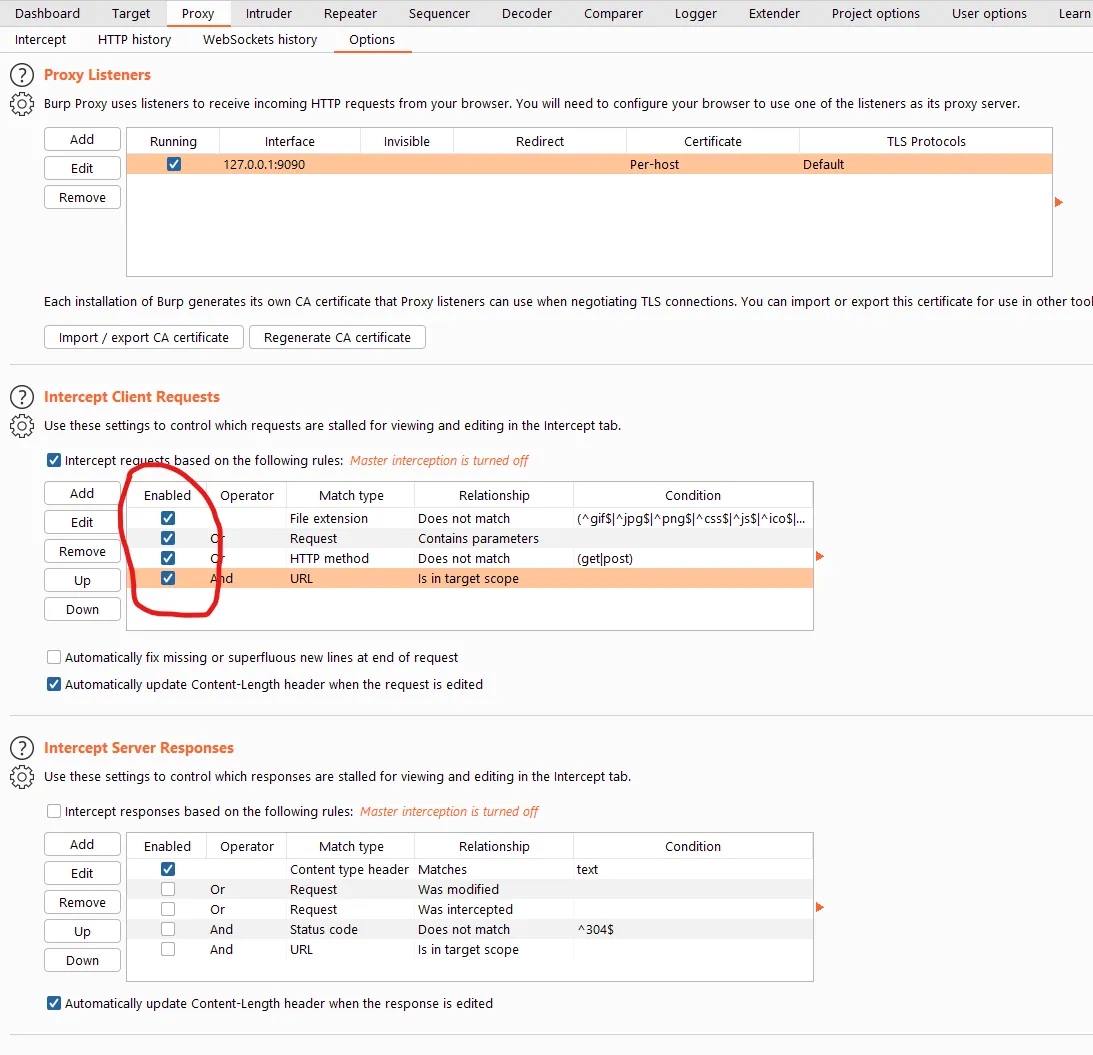Viewport: 1093px width, 1055px height.
Task: Open gear options for Intercept Client Requests
Action: [x=22, y=426]
